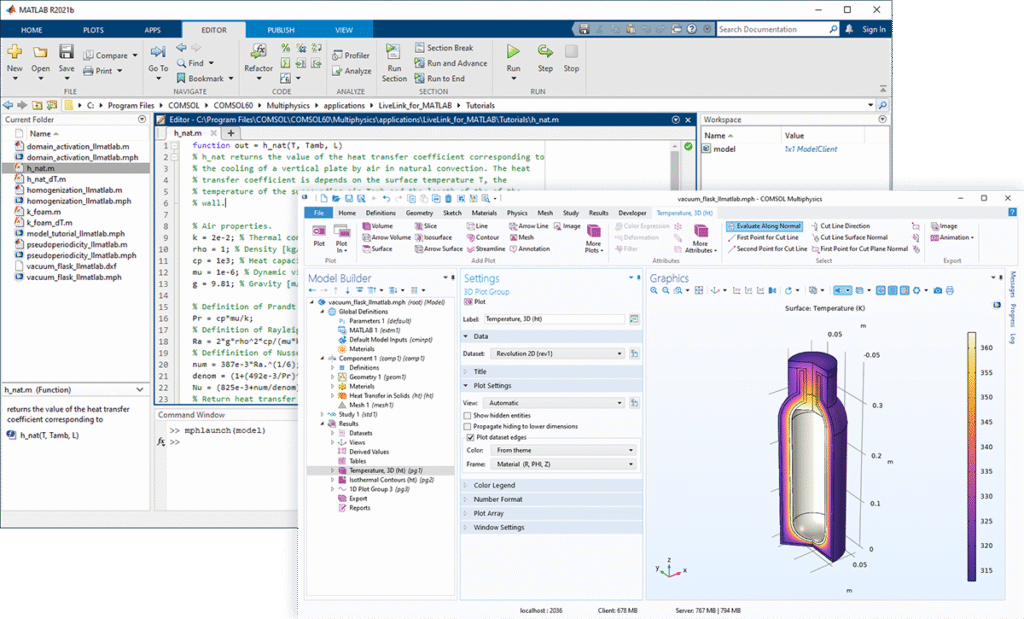Click Zoom In in Graphics toolbar
Screen dimensions: 1024x619
pos(654,291)
